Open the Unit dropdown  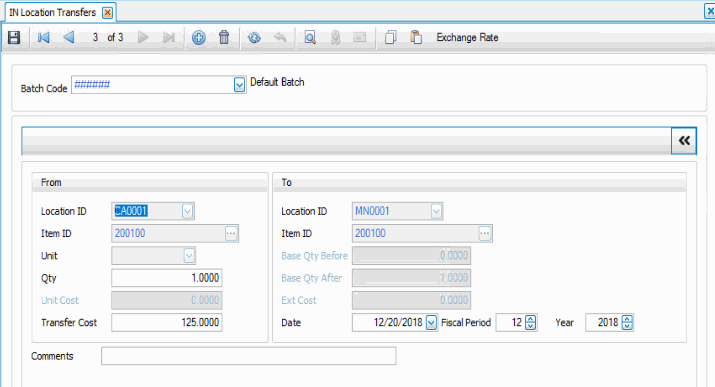[189, 256]
